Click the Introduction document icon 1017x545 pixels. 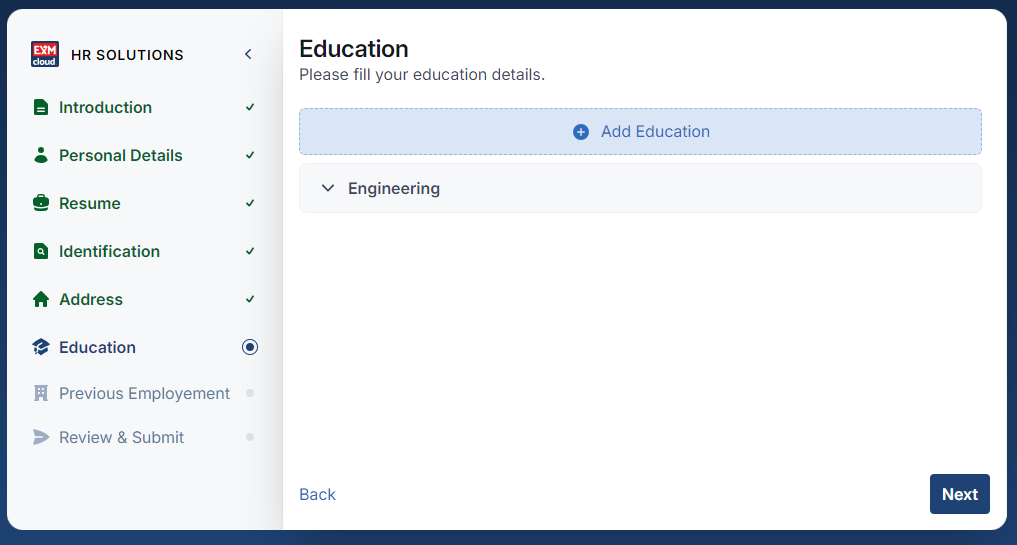click(x=41, y=107)
